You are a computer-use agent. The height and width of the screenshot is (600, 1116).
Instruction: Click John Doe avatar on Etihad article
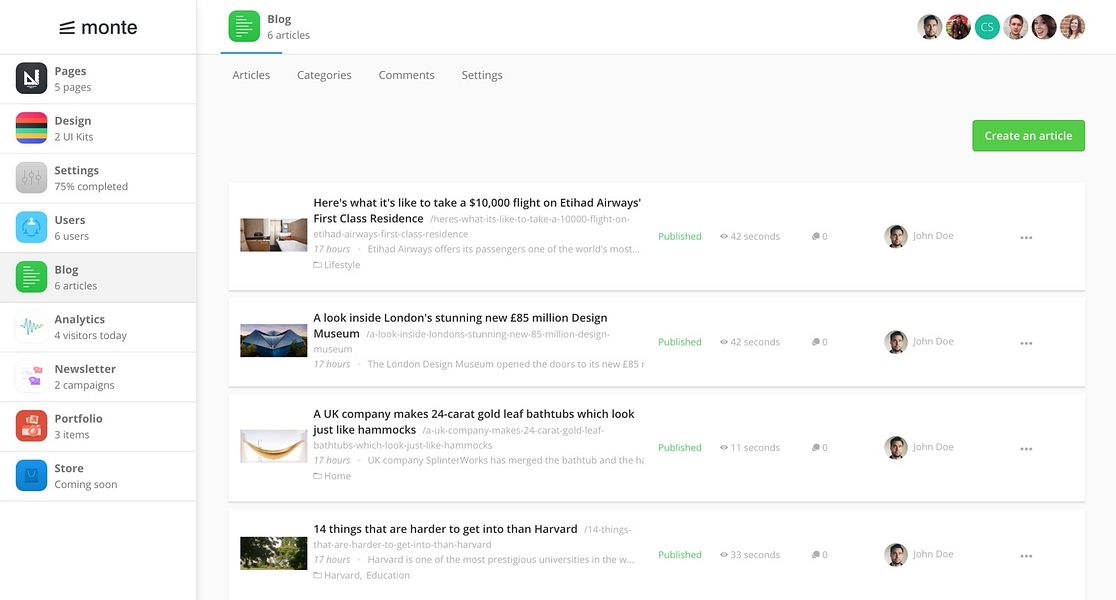point(895,236)
